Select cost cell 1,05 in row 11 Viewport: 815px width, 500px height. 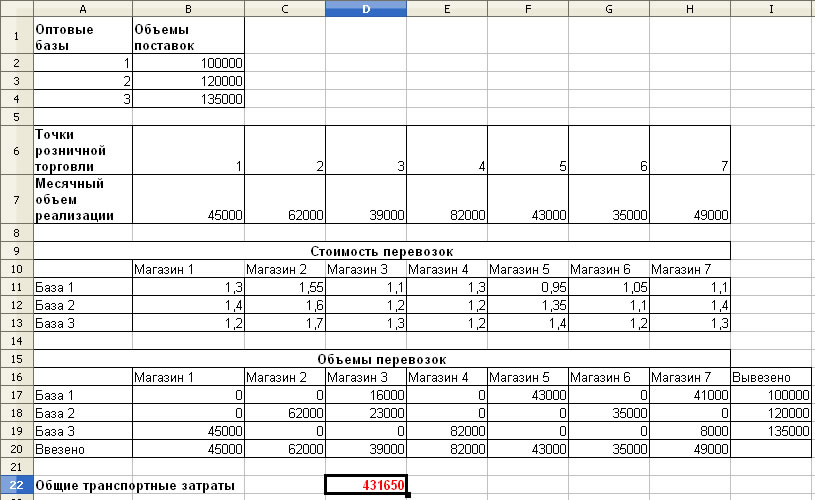point(609,287)
